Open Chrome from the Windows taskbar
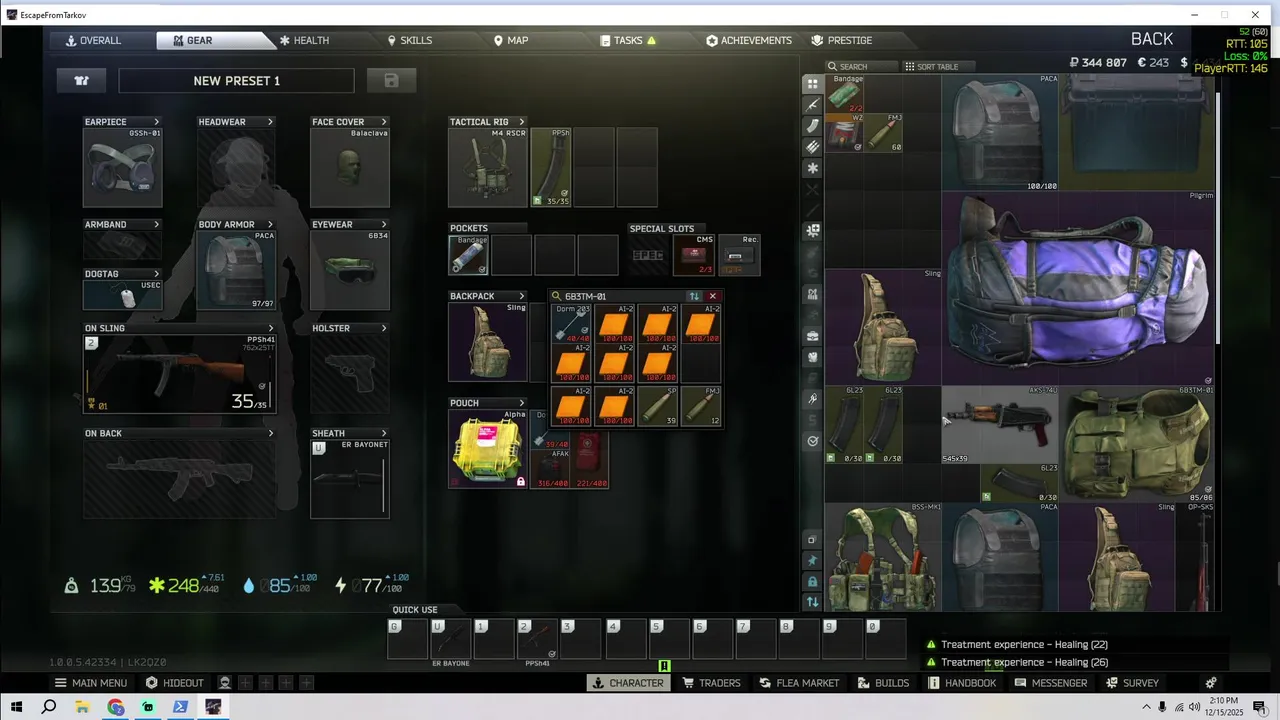Image resolution: width=1280 pixels, height=720 pixels. [x=115, y=707]
